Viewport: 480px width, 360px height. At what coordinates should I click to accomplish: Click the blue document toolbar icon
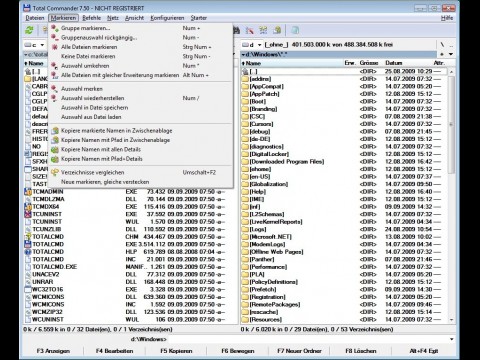click(295, 30)
